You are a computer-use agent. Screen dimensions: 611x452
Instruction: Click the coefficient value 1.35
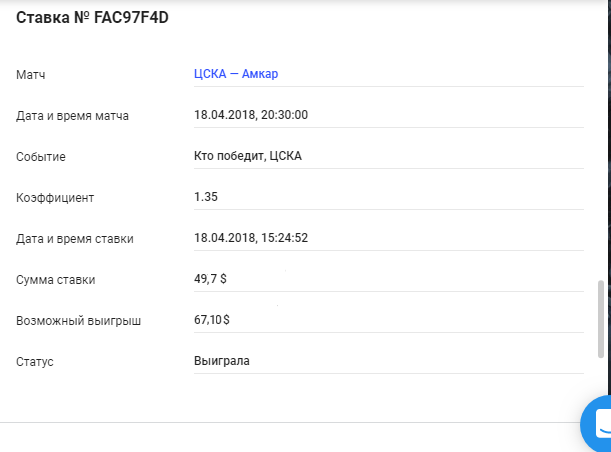coord(205,197)
